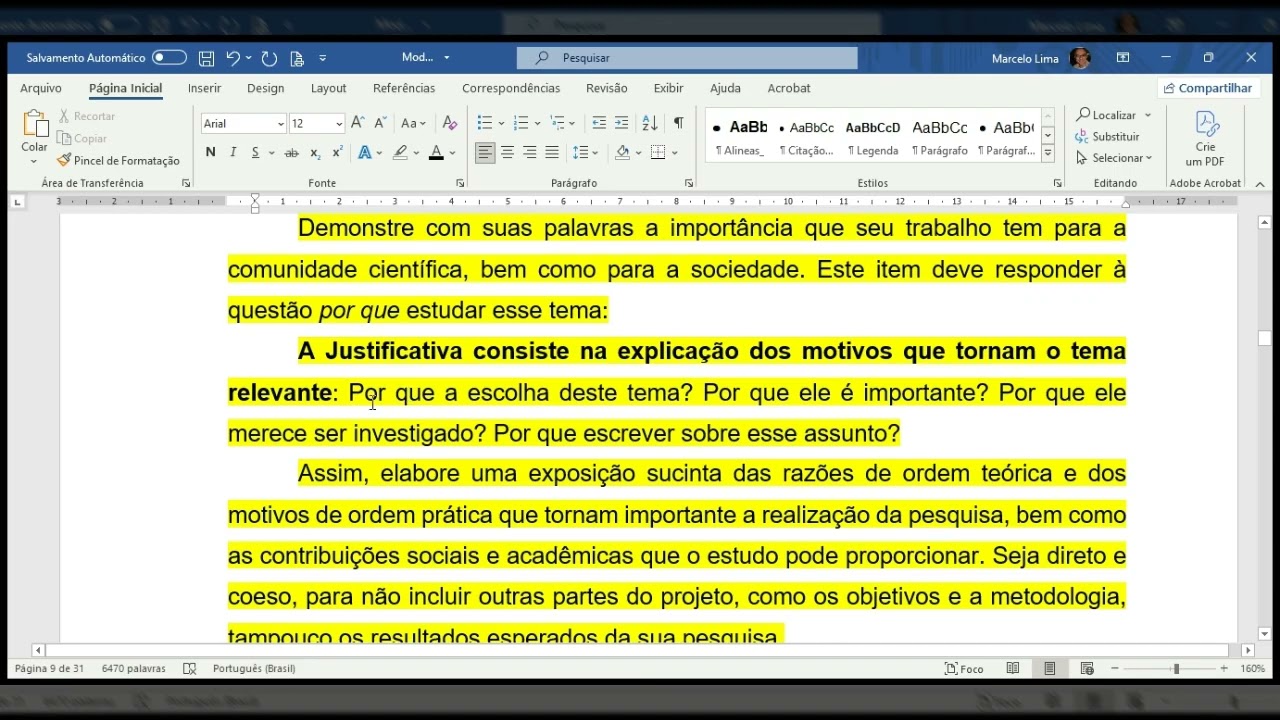Image resolution: width=1280 pixels, height=720 pixels.
Task: Toggle italic (I) formatting
Action: 233,152
